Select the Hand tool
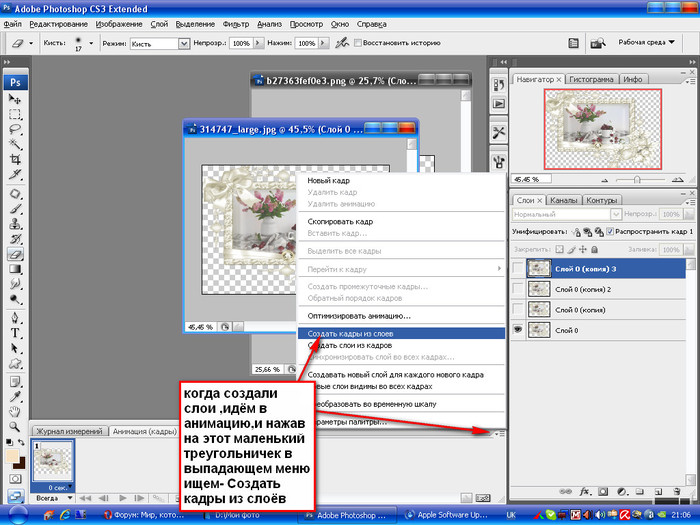Image resolution: width=700 pixels, height=525 pixels. (15, 412)
